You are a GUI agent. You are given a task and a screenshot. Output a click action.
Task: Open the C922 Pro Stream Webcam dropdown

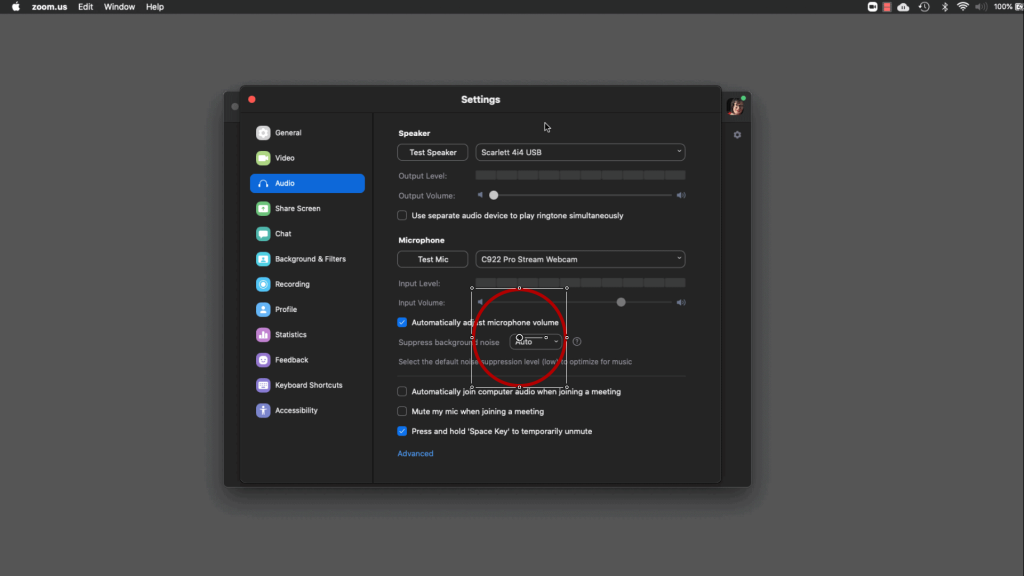click(580, 259)
